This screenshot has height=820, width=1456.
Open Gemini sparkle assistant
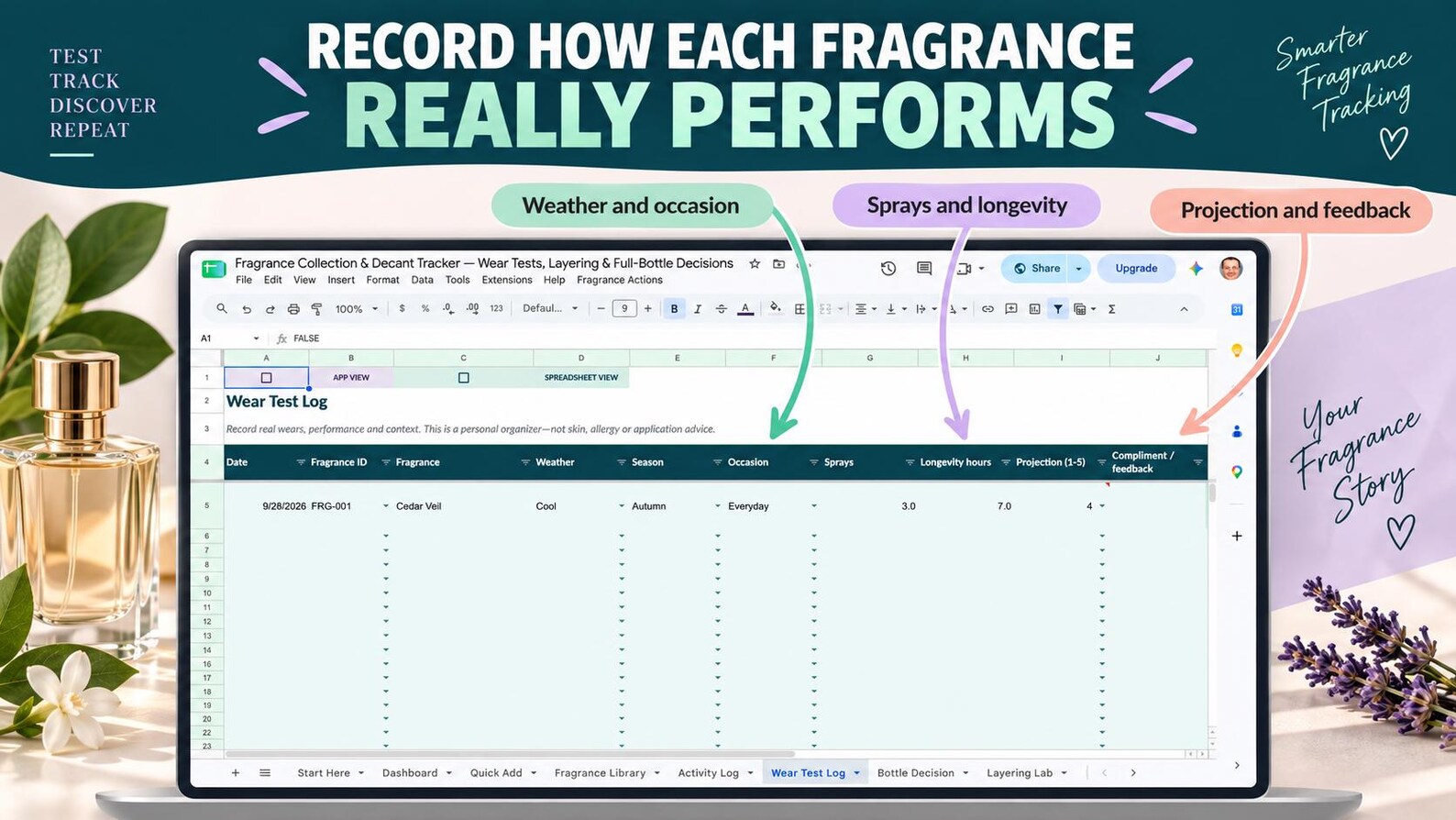tap(1196, 269)
